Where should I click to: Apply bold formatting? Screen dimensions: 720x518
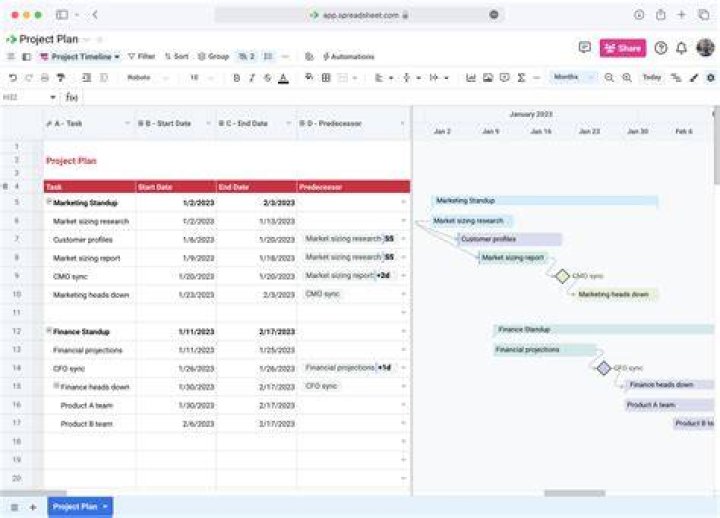click(236, 78)
